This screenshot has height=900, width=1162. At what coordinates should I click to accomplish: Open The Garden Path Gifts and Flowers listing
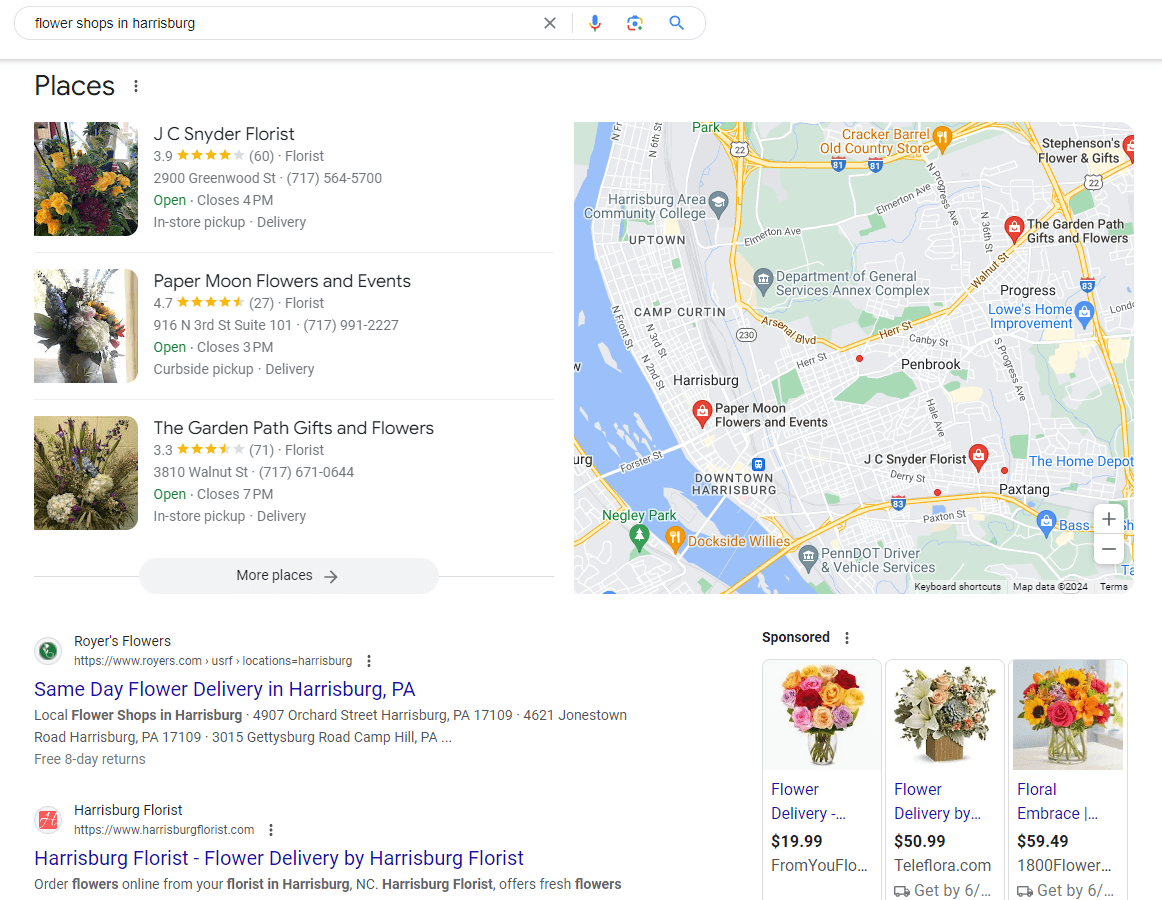[293, 428]
